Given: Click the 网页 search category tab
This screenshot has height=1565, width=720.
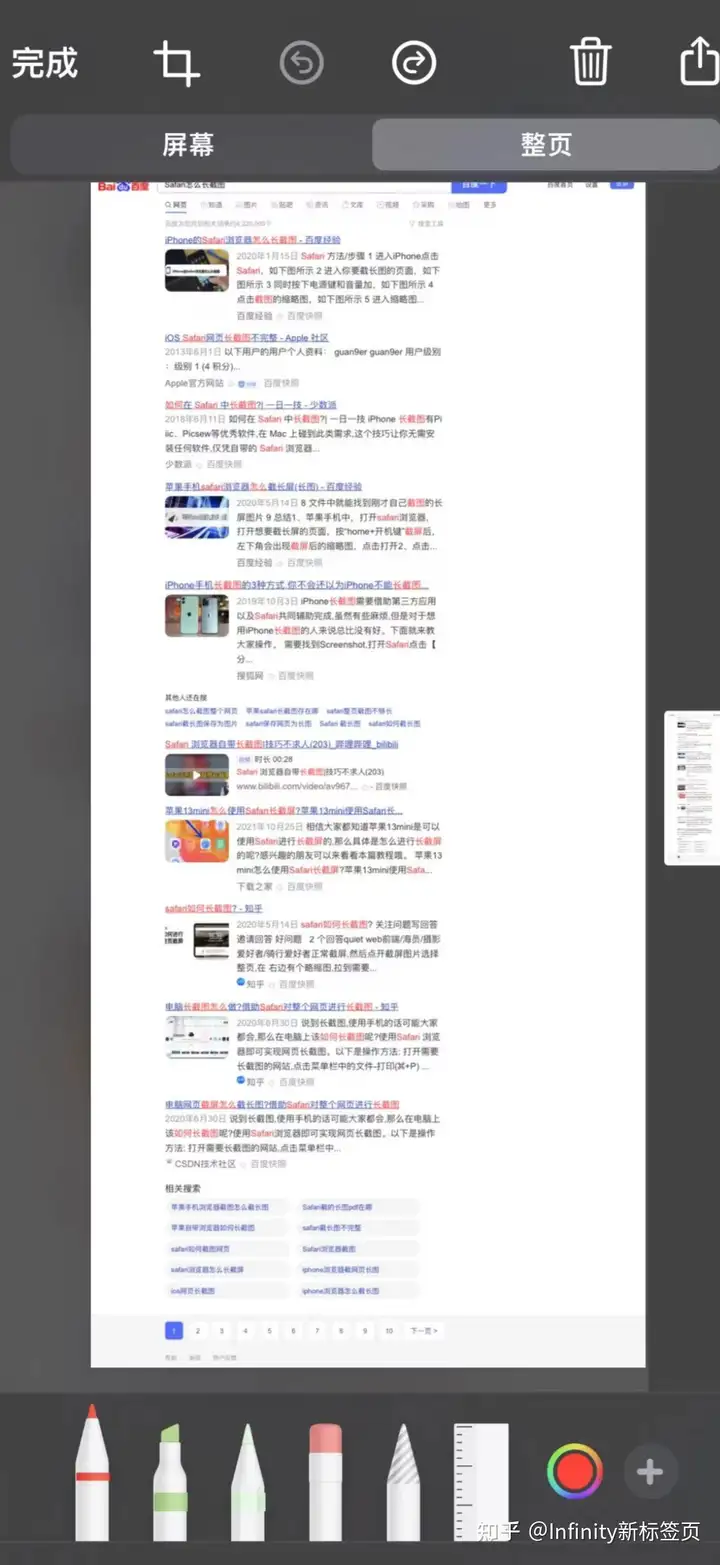Looking at the screenshot, I should tap(176, 205).
